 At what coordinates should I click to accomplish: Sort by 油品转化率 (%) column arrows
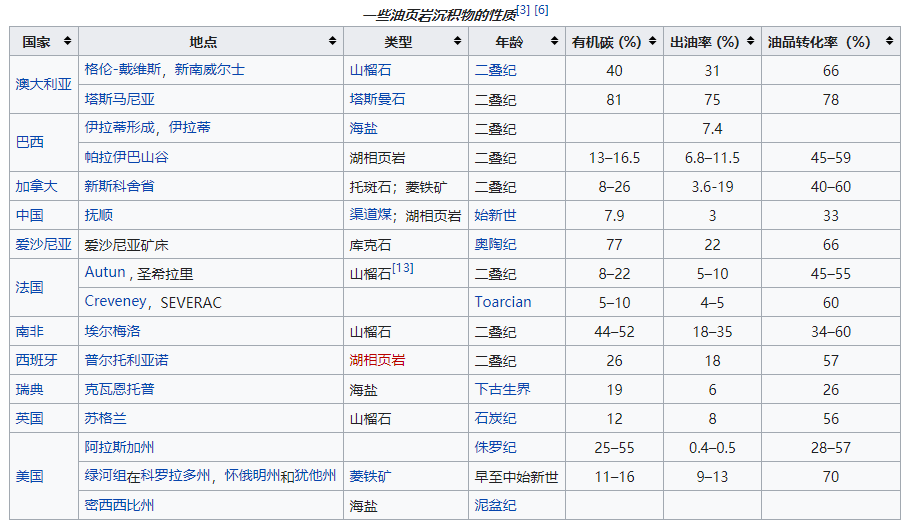click(x=889, y=41)
